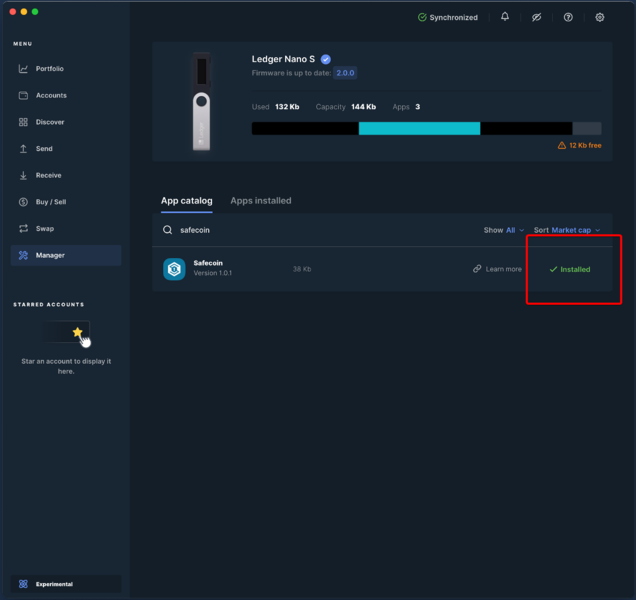Click the Send upload-arrow icon
Screen dimensions: 636x600
click(23, 149)
